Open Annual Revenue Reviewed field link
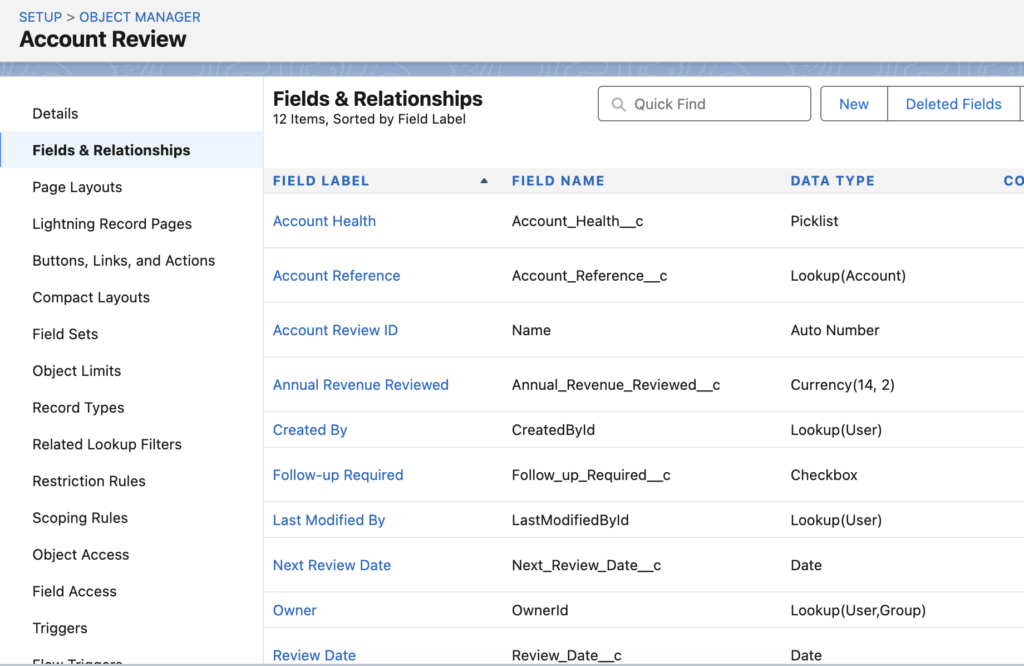 [x=360, y=385]
